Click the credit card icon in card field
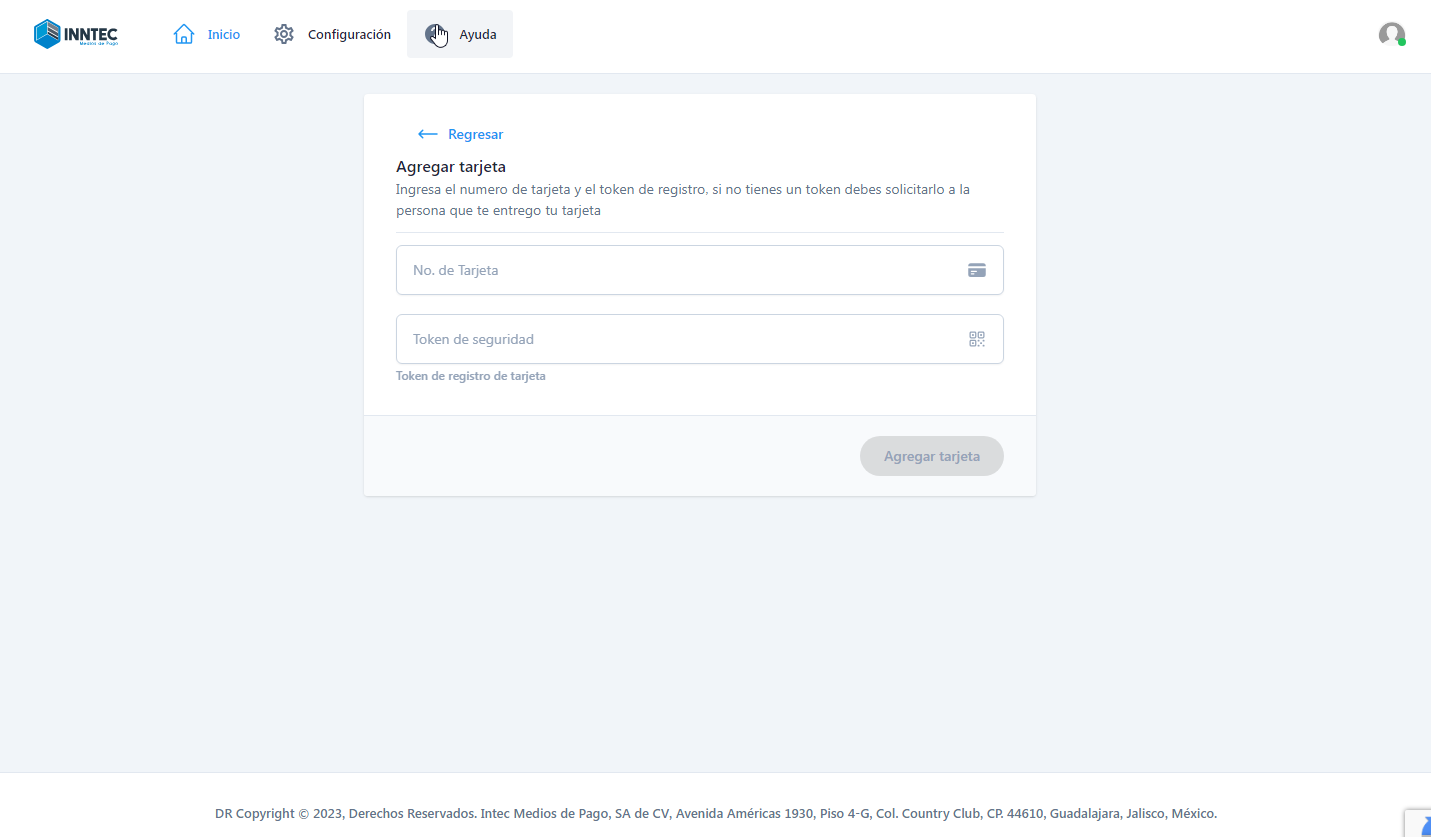The width and height of the screenshot is (1431, 837). tap(977, 270)
